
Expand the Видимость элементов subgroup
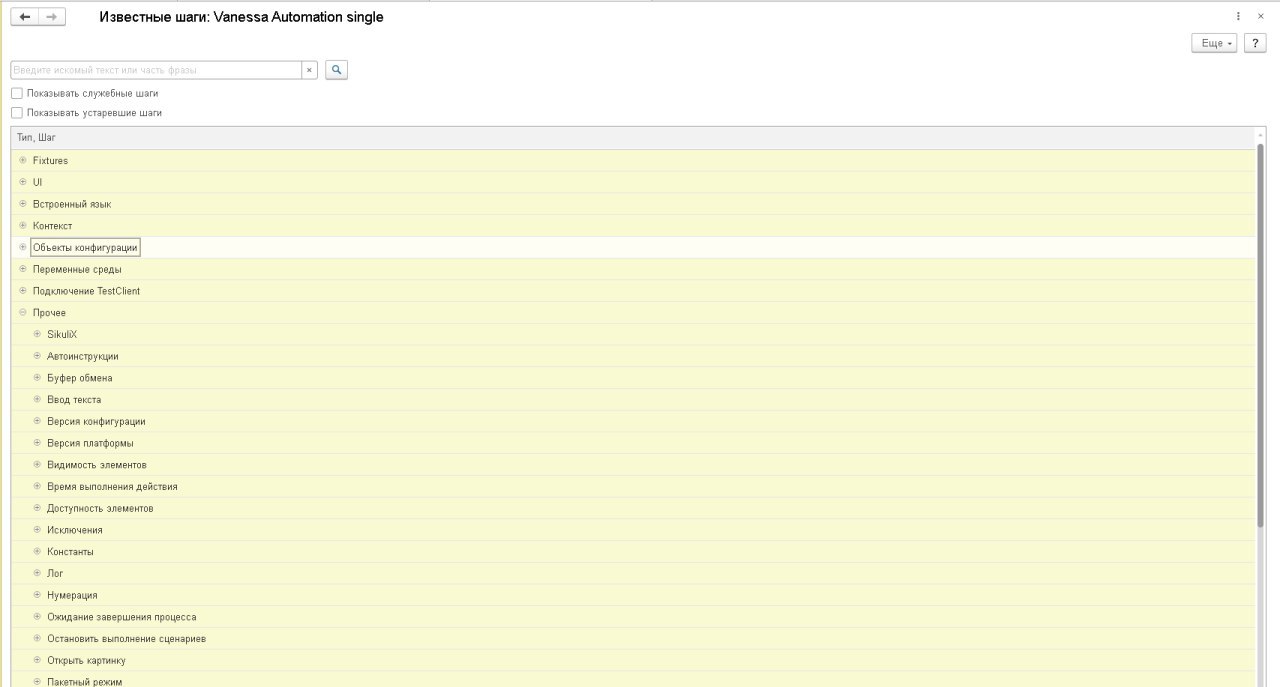38,465
